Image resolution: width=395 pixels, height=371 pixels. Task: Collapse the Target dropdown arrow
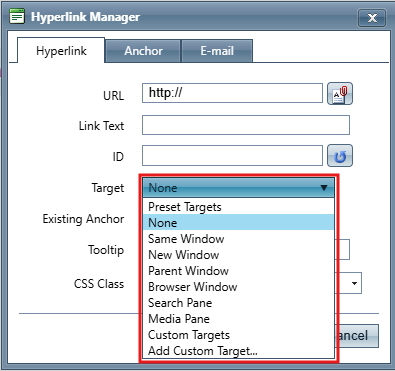point(324,188)
